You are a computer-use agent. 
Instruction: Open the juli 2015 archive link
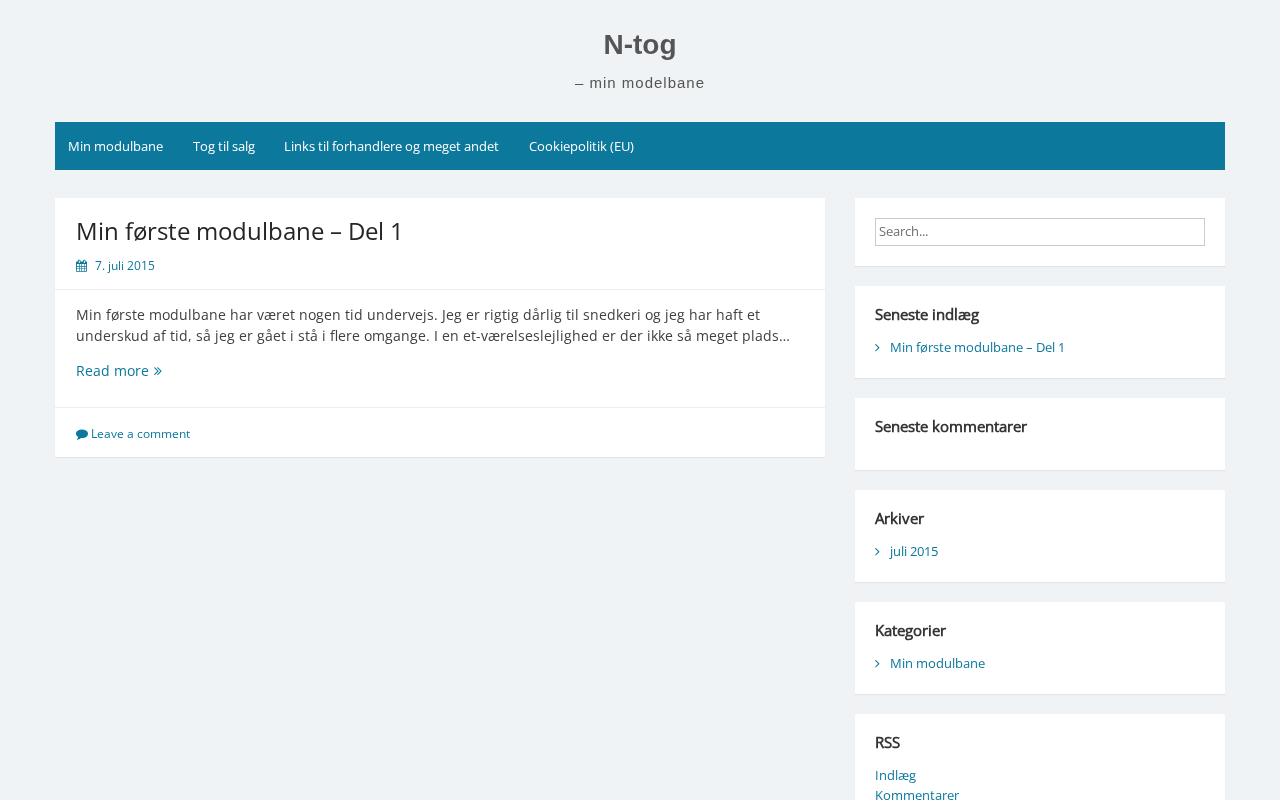coord(914,552)
